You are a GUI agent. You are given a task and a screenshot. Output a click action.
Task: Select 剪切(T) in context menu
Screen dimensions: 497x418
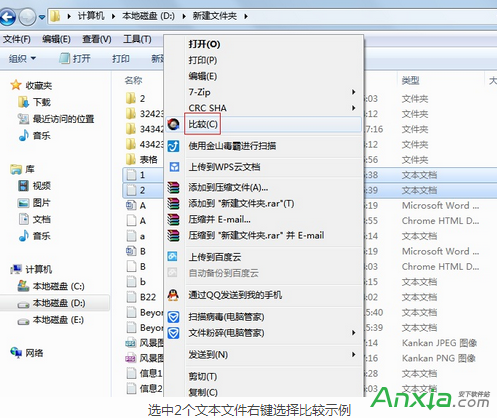pyautogui.click(x=203, y=376)
